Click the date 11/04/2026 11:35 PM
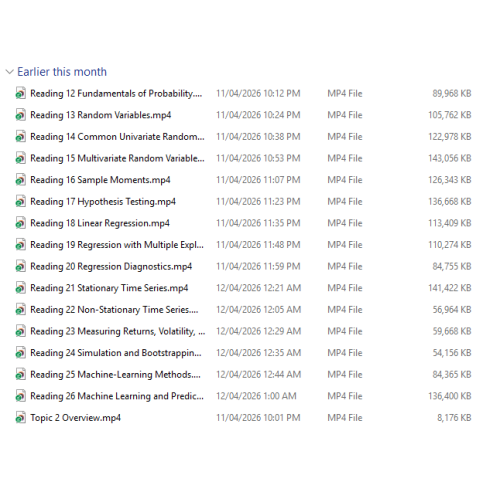Screen dimensions: 500x500 coord(258,223)
